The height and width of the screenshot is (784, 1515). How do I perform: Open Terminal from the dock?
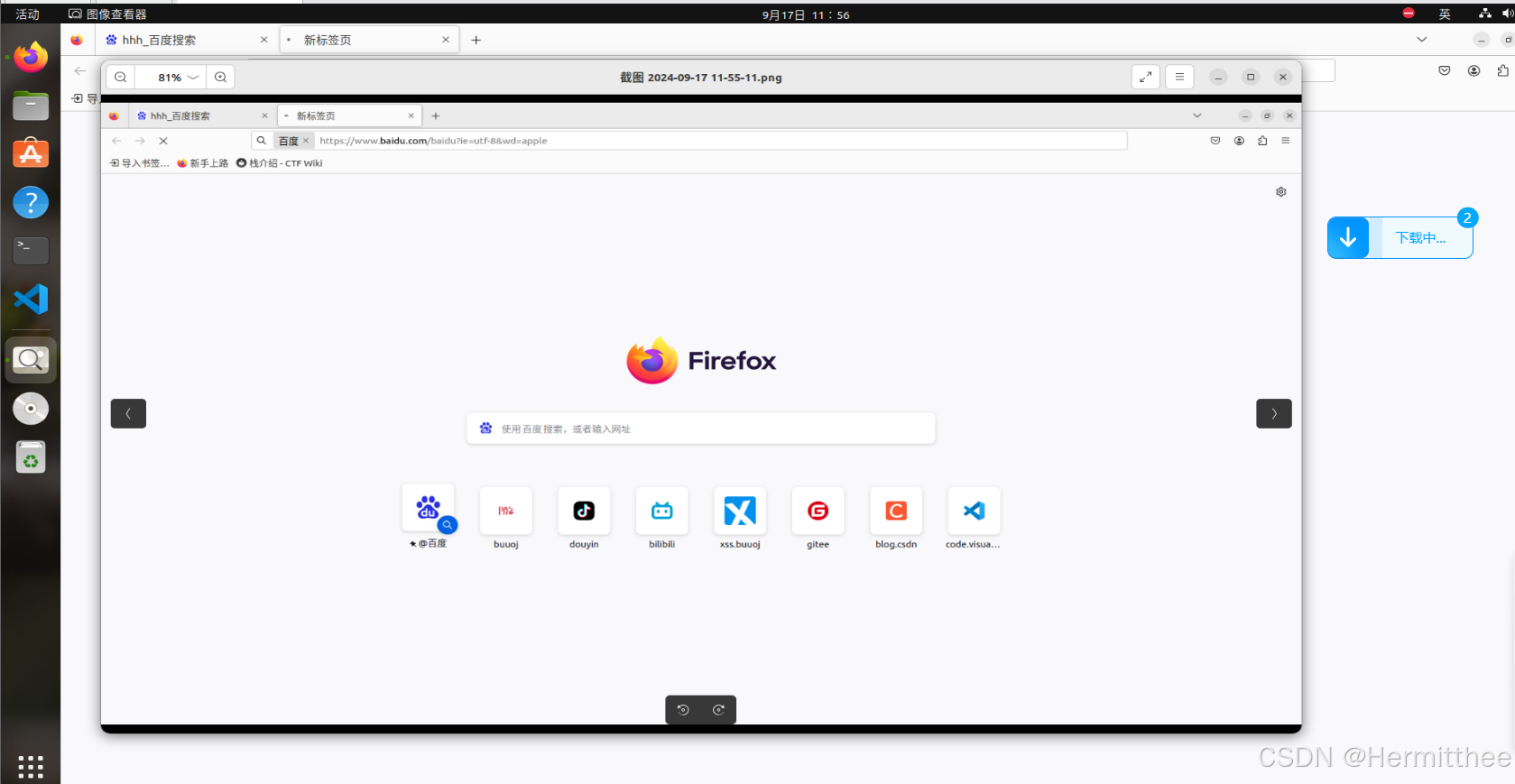click(x=31, y=251)
